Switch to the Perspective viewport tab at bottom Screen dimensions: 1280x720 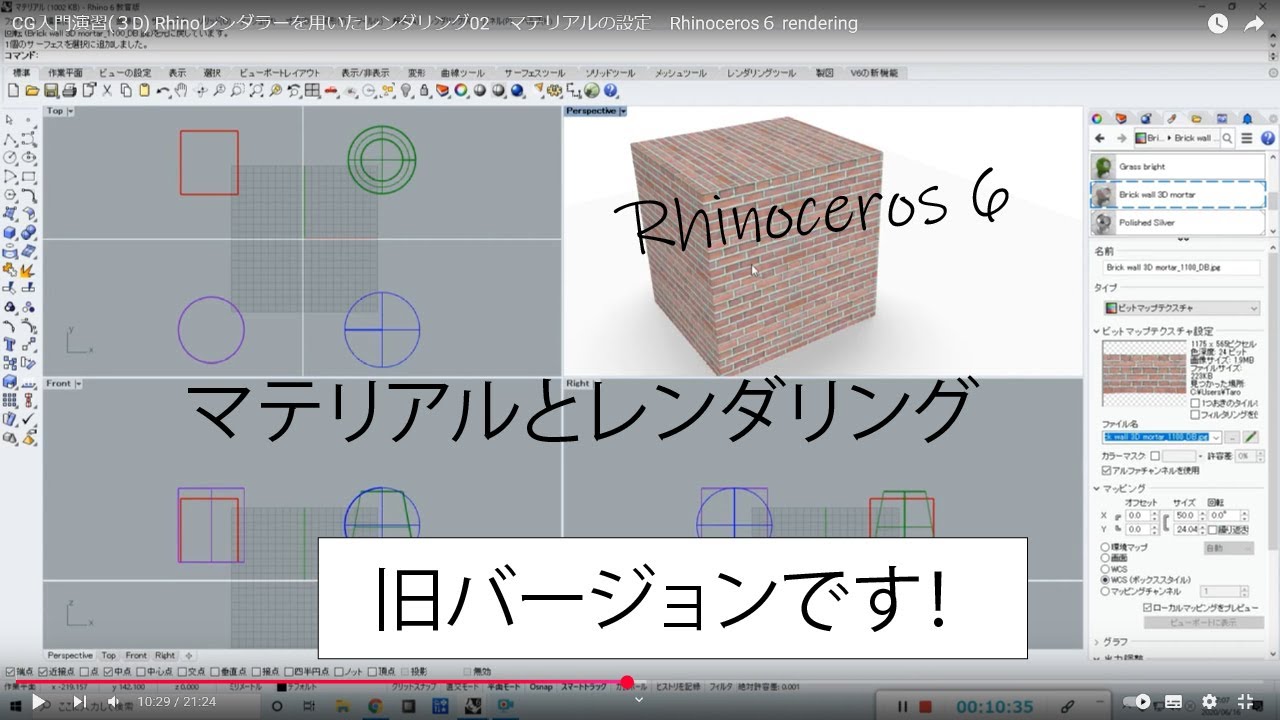[70, 656]
